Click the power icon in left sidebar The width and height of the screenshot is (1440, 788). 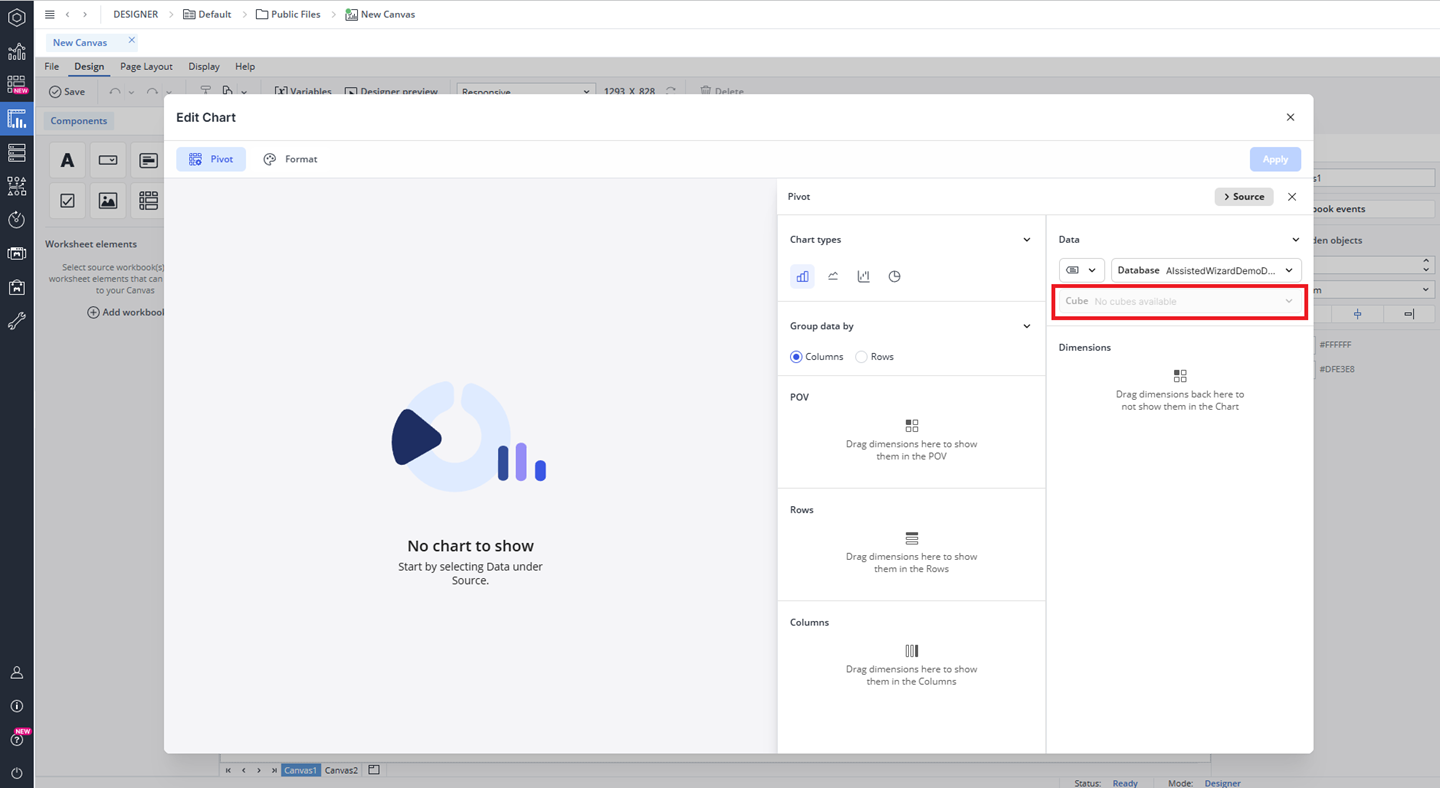pos(16,773)
